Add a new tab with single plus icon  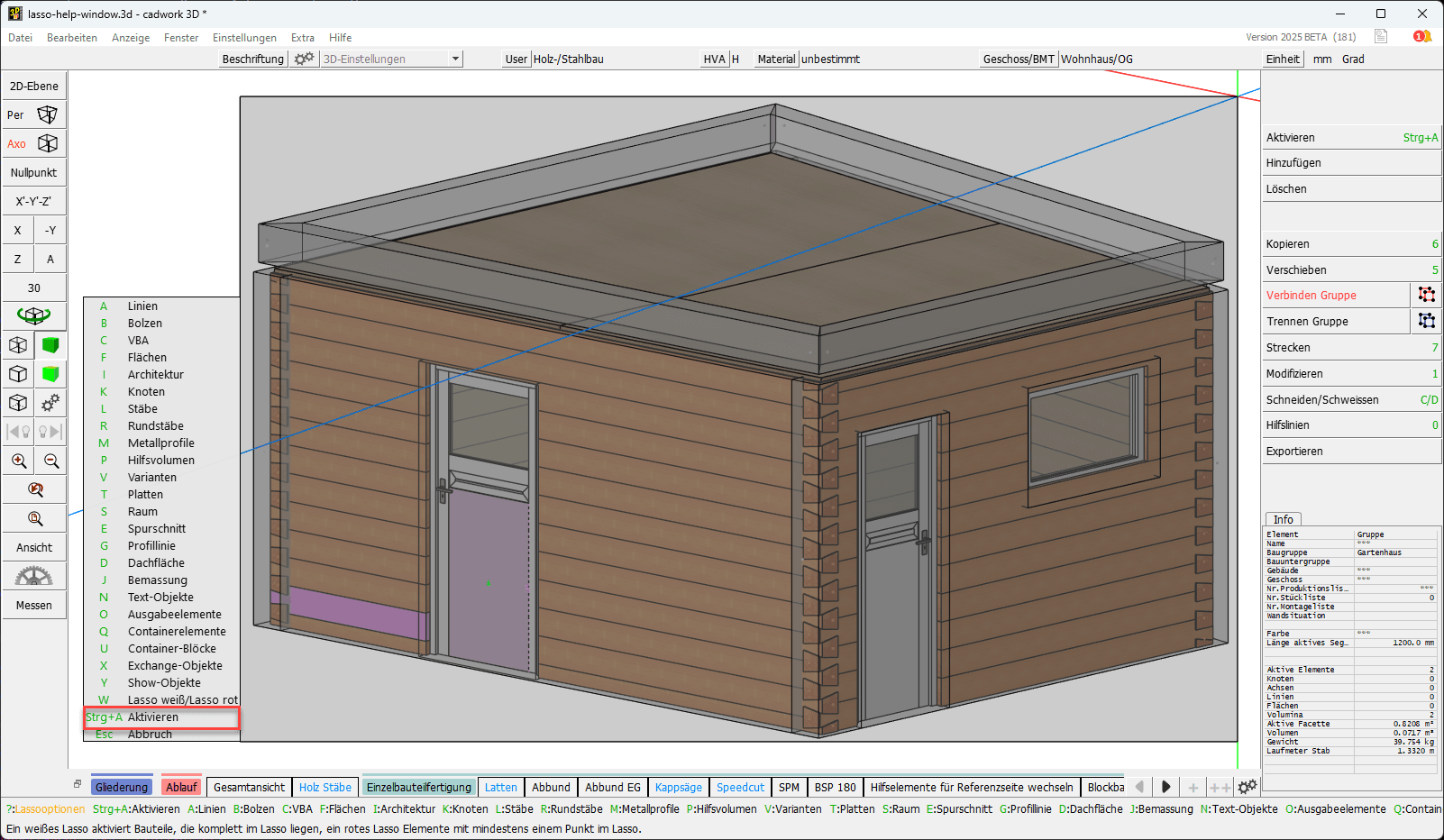pyautogui.click(x=1193, y=787)
